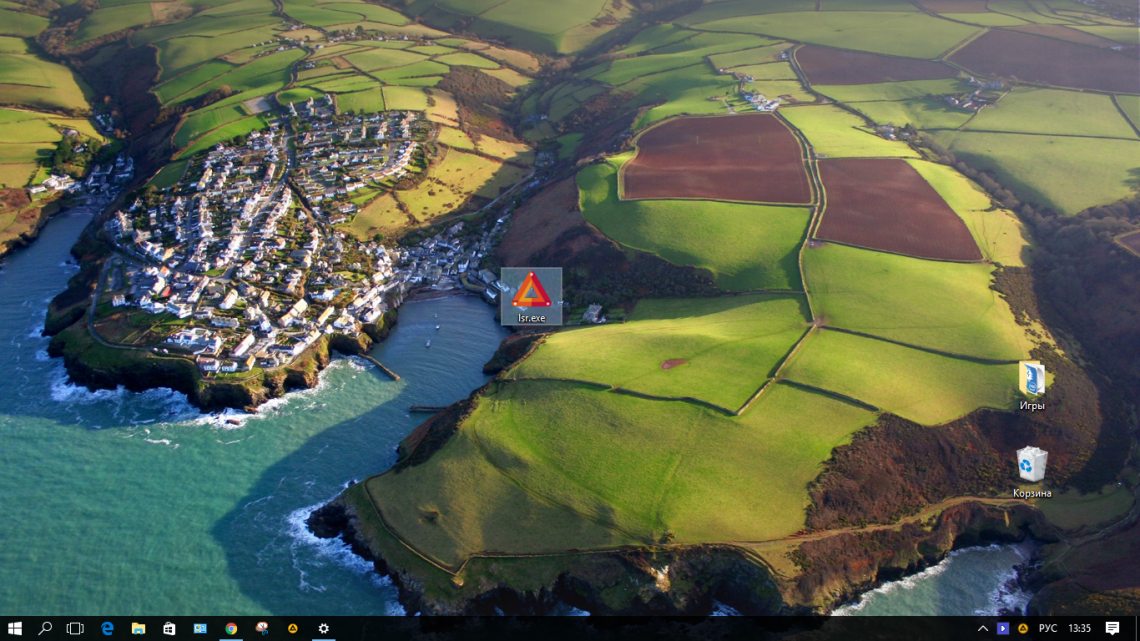Launch Microsoft Edge from the taskbar

[107, 629]
